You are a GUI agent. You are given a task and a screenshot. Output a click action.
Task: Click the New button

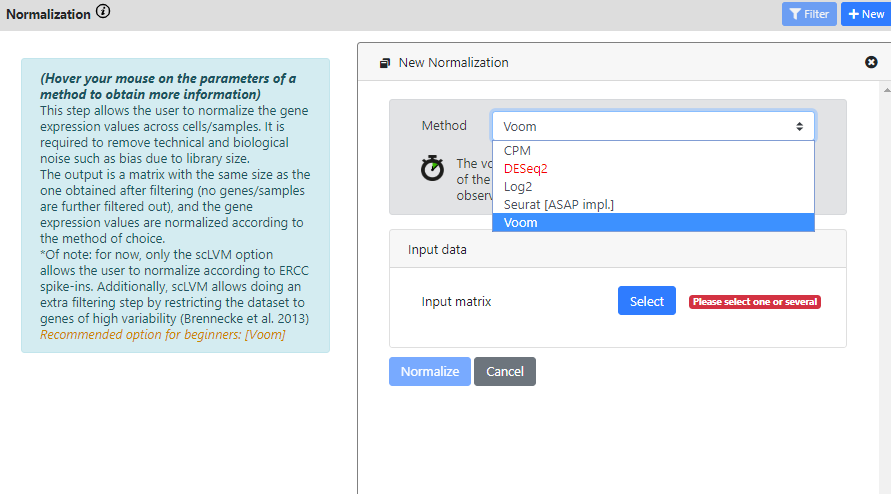(866, 14)
